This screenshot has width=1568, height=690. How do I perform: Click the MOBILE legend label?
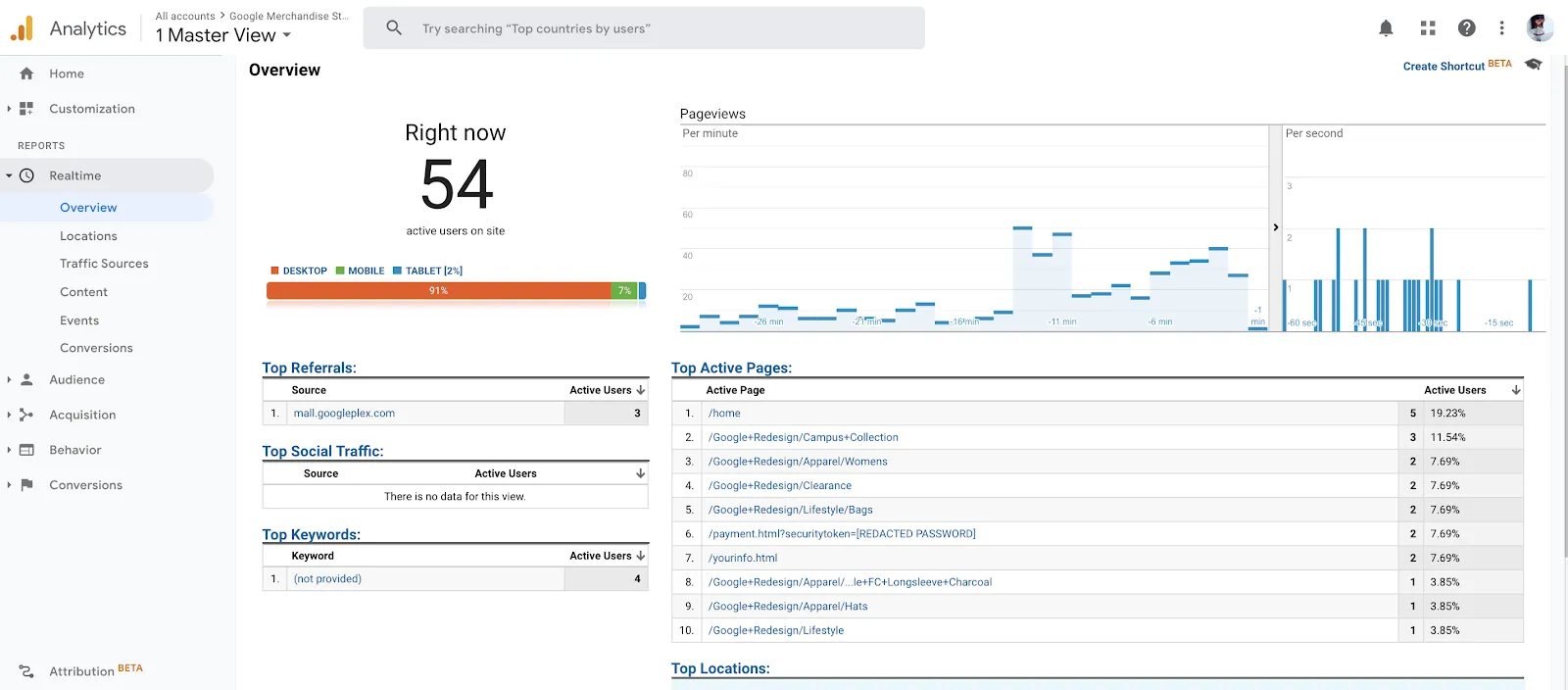(x=367, y=271)
